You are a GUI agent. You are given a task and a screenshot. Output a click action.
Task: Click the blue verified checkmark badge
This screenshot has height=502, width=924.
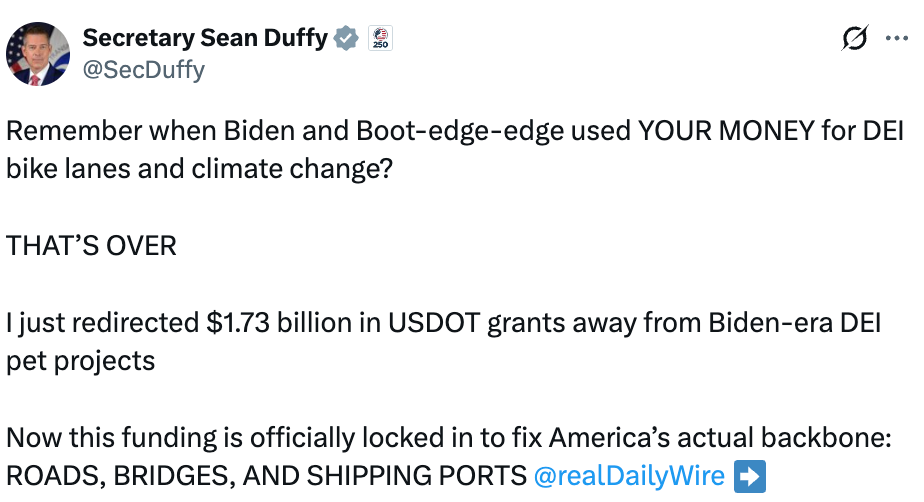[346, 38]
